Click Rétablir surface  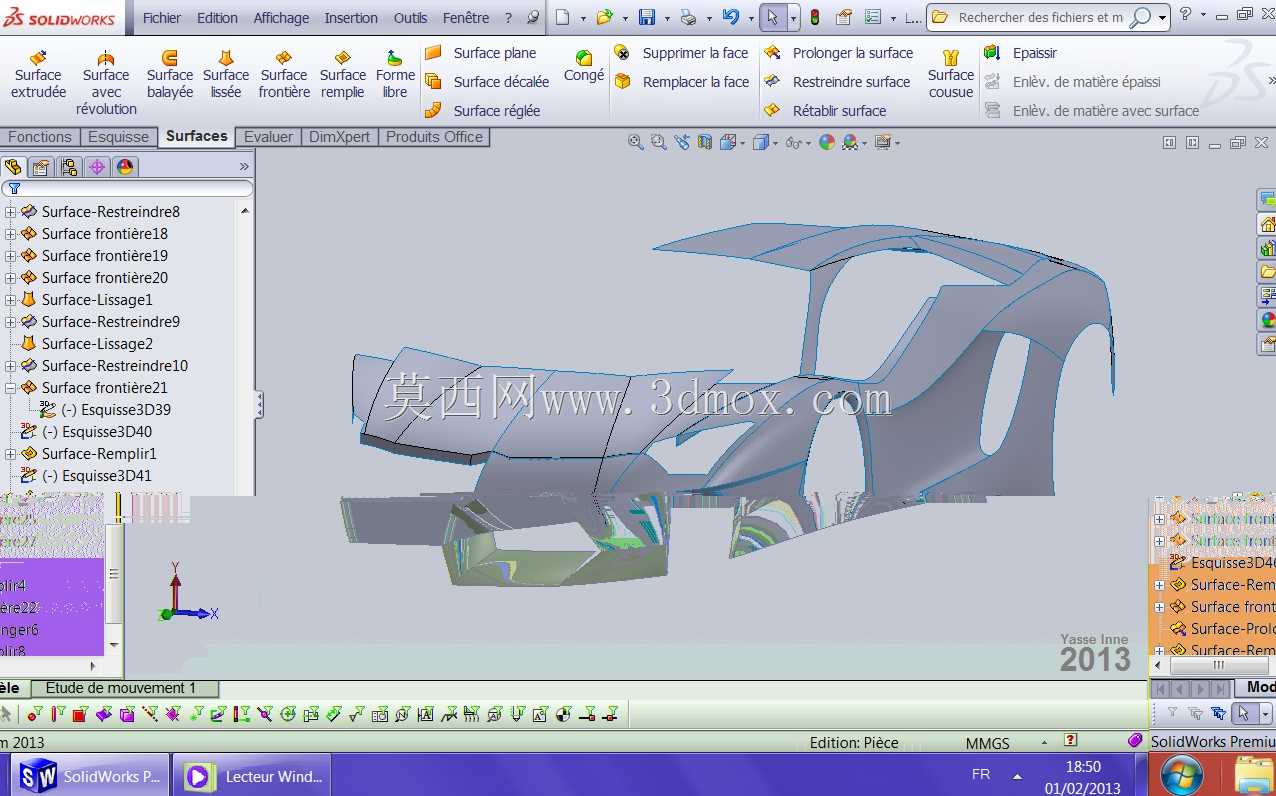coord(825,111)
